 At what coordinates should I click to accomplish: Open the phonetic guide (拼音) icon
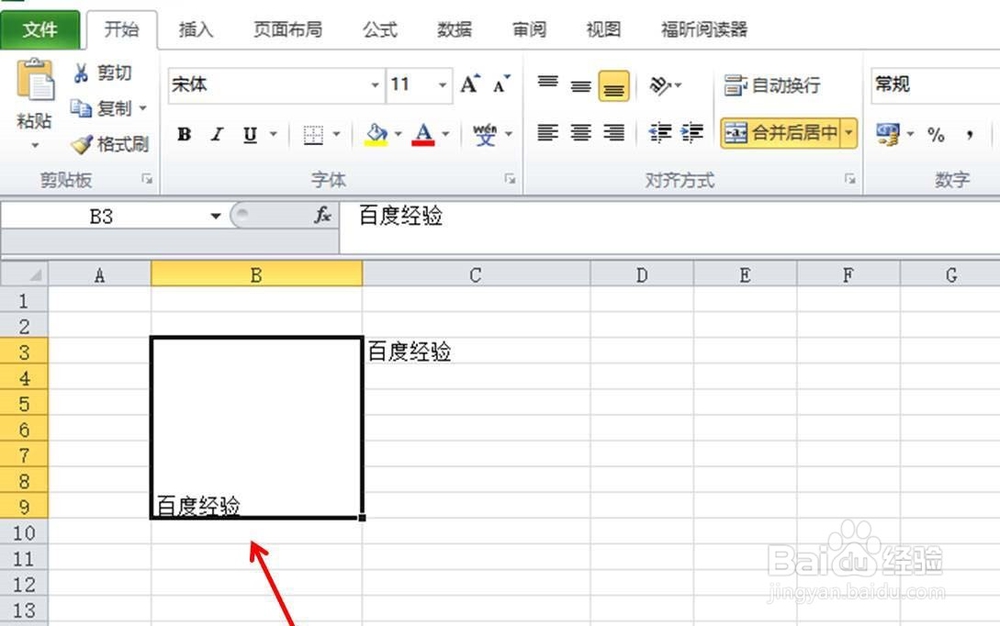click(x=487, y=133)
